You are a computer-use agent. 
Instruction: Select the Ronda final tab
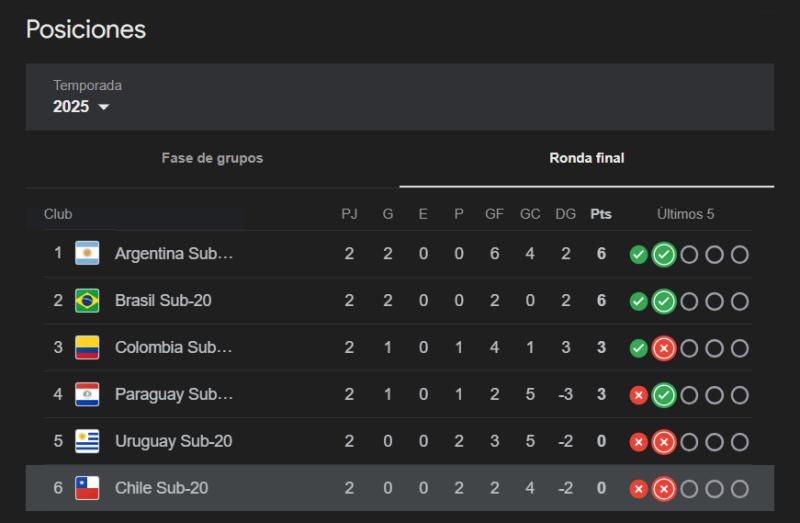(x=586, y=158)
